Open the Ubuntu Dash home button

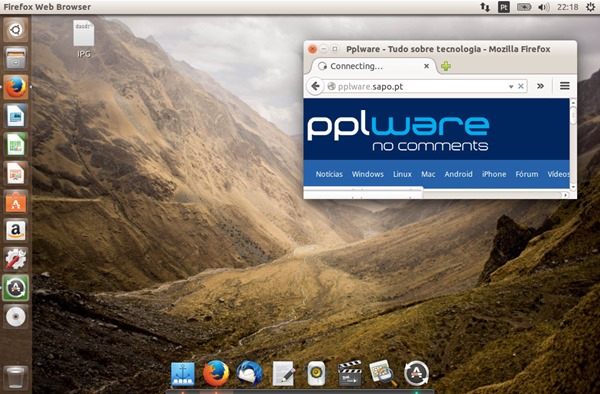tap(16, 29)
